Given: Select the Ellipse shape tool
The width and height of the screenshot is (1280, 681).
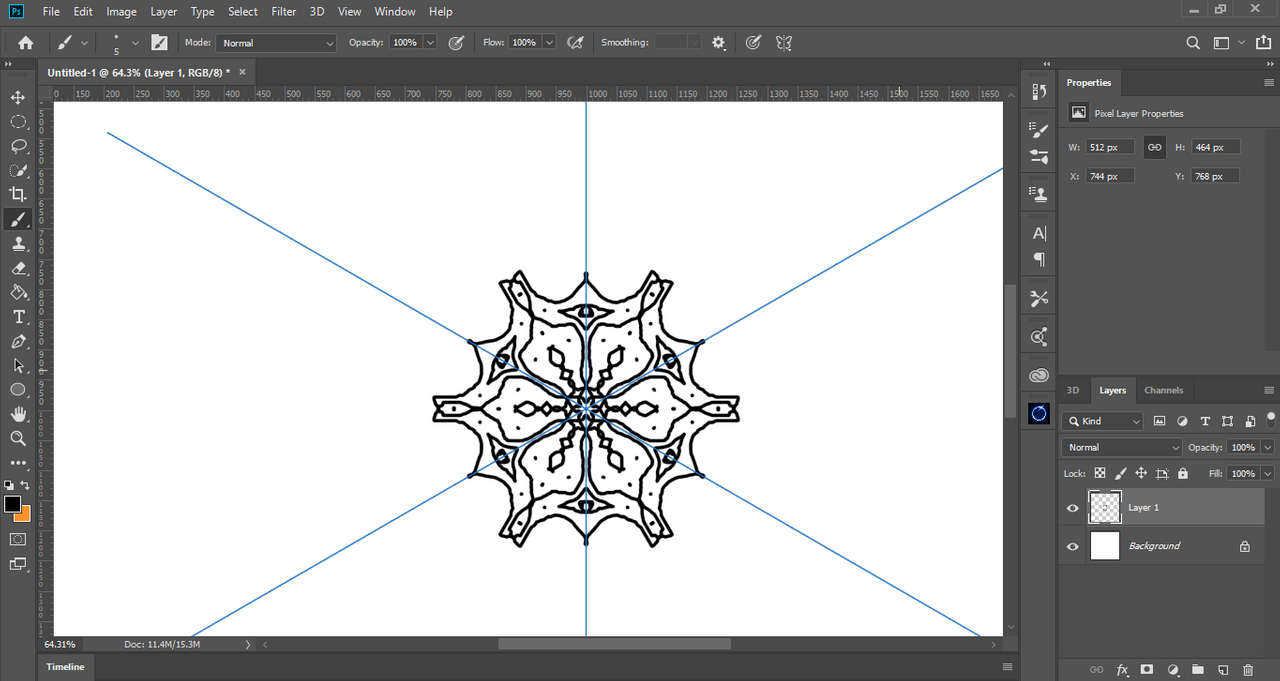Looking at the screenshot, I should pos(18,390).
